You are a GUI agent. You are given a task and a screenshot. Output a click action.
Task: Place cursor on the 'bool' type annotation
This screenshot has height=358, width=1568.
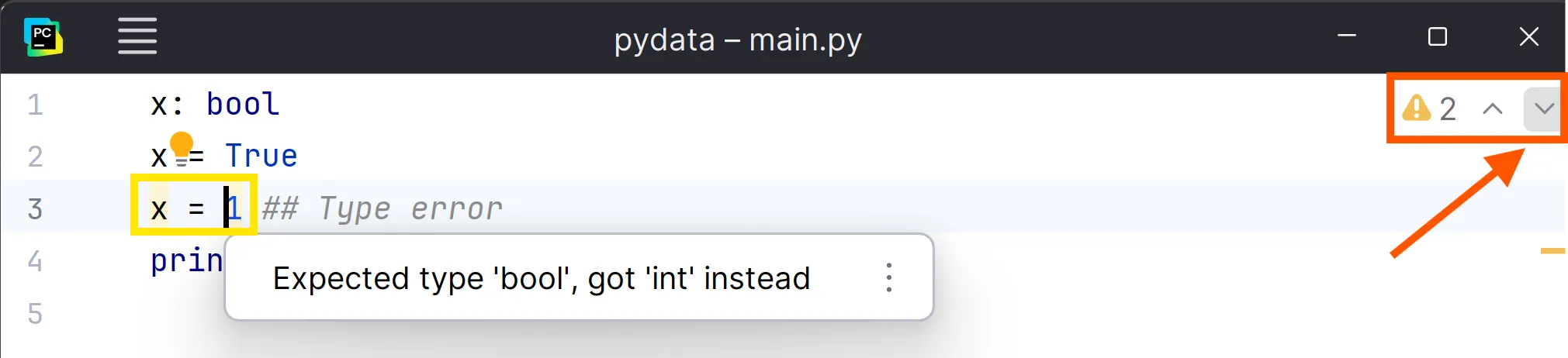(243, 105)
